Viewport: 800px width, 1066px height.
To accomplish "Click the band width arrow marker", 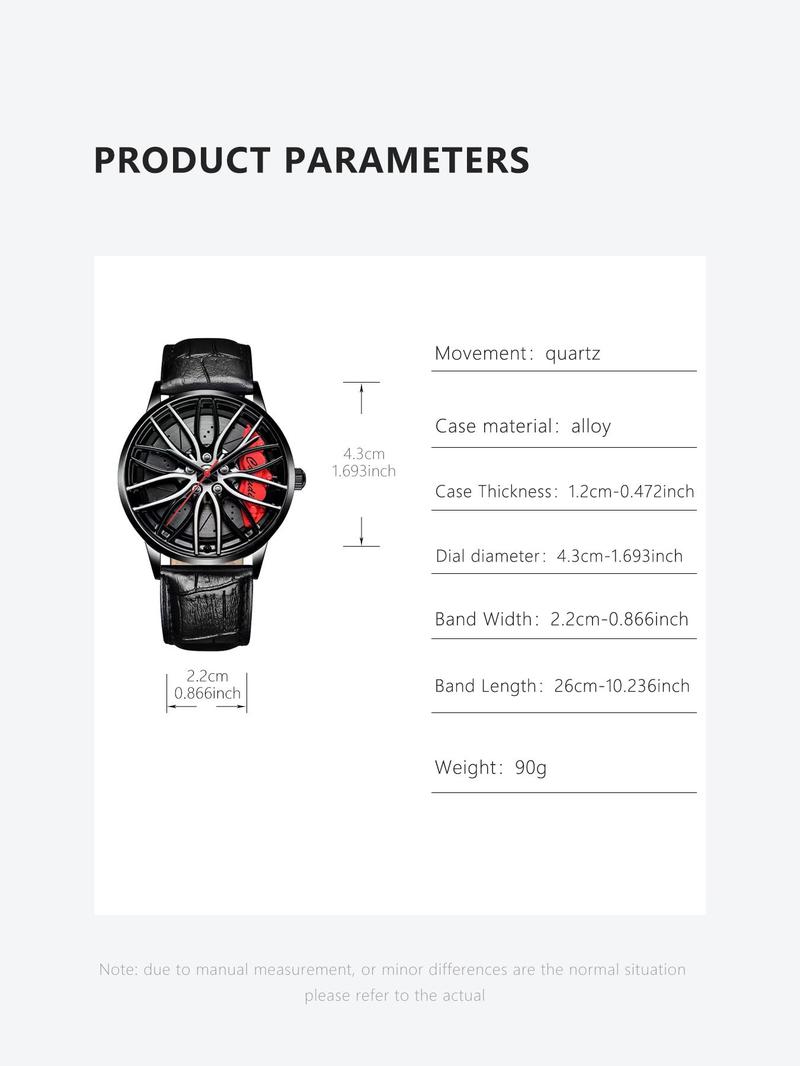I will coord(207,707).
